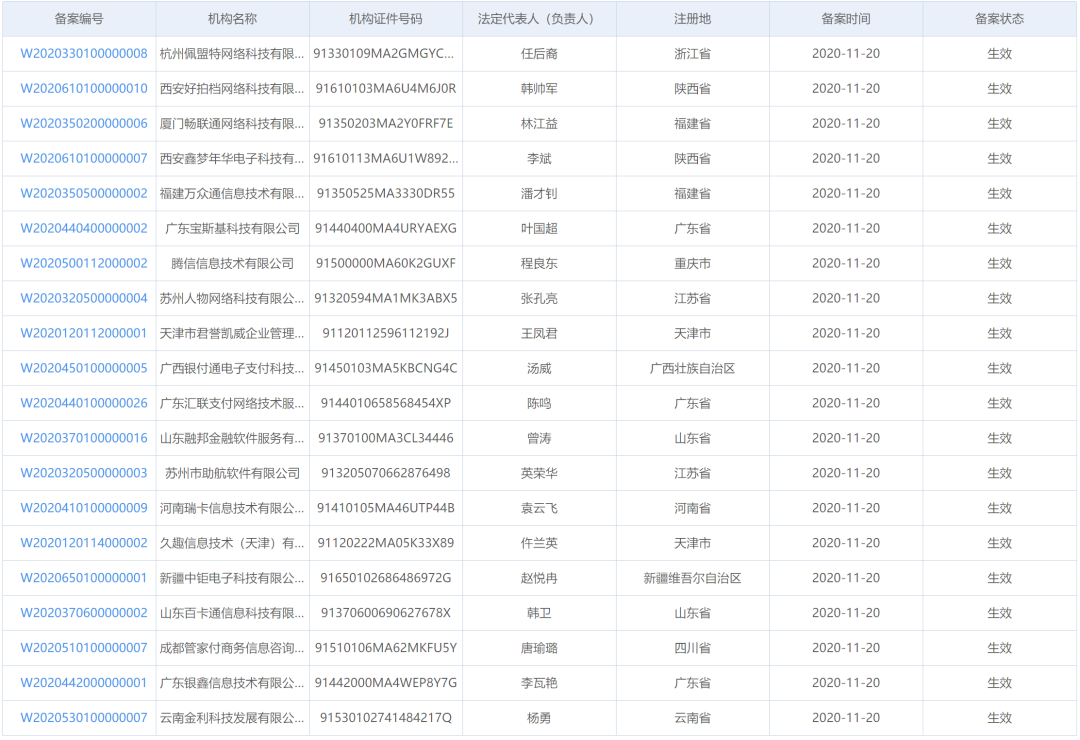Screen dimensions: 1080x740
Task: Select certificate number 91370100MA3CL34446
Action: [x=386, y=438]
